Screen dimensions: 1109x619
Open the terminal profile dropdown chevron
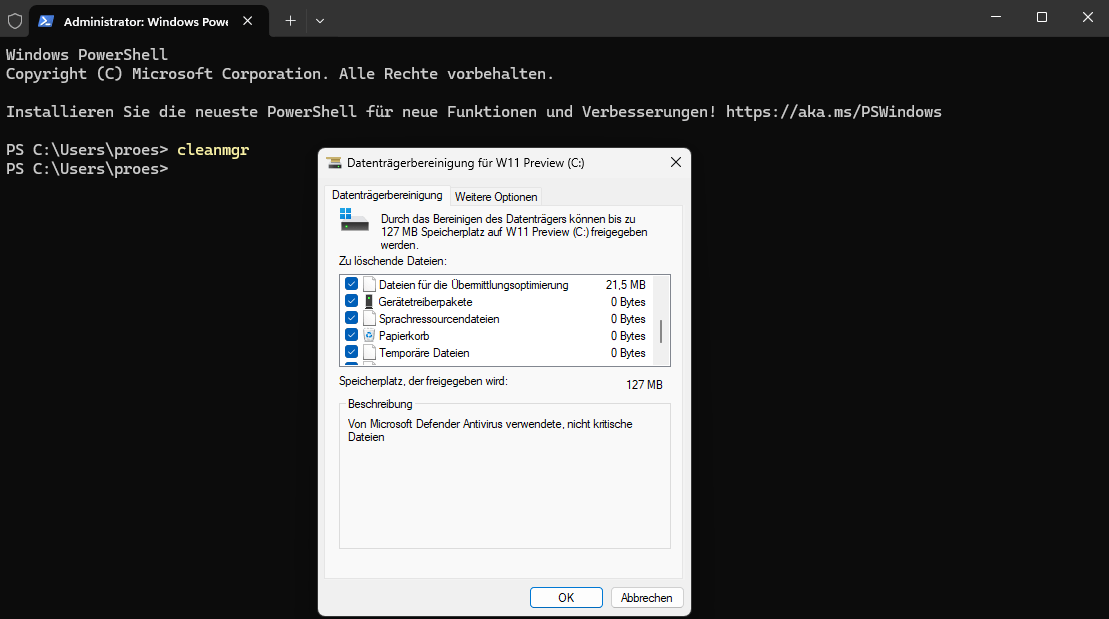click(320, 21)
